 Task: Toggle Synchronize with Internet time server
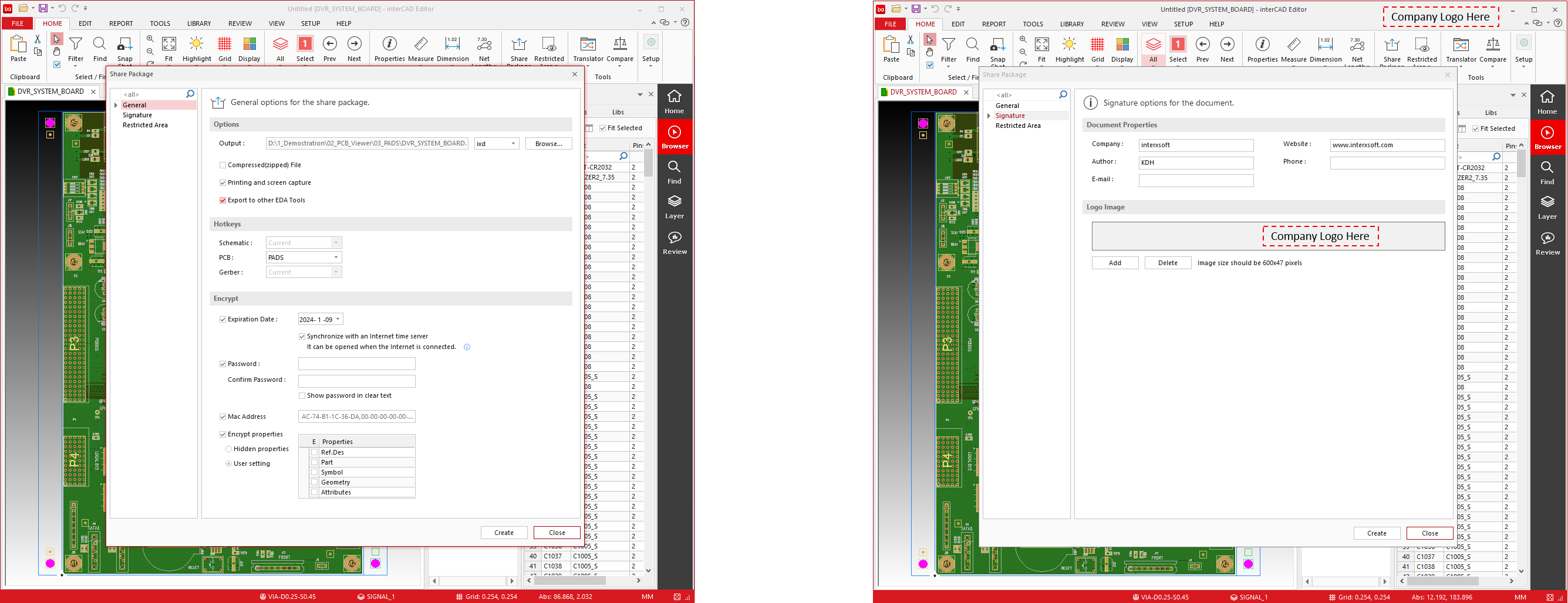[x=302, y=336]
